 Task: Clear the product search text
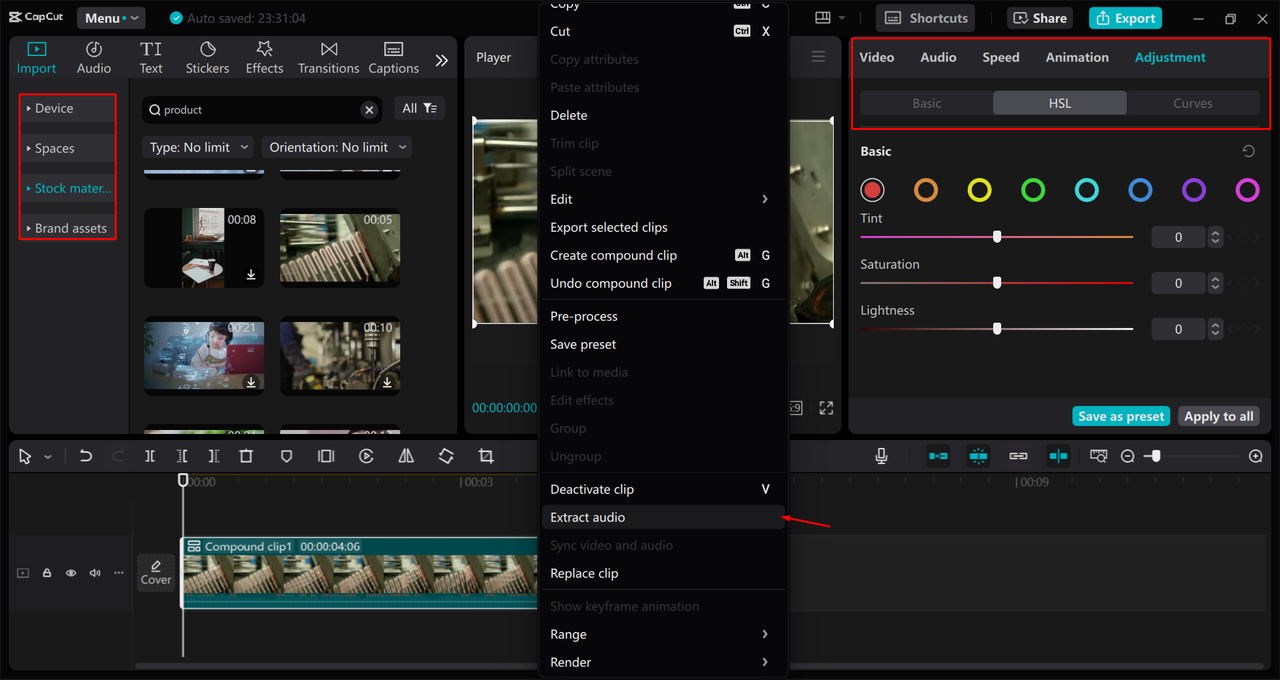(x=369, y=110)
